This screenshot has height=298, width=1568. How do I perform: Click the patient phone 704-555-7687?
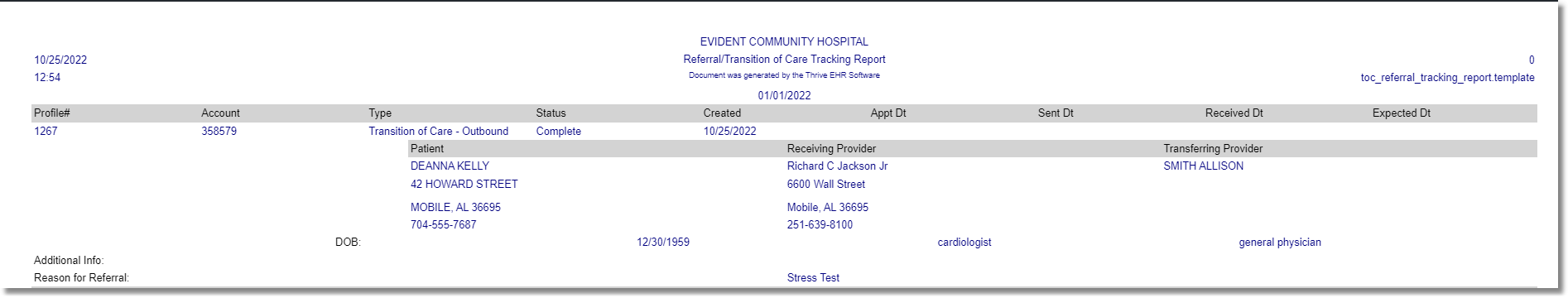point(443,225)
